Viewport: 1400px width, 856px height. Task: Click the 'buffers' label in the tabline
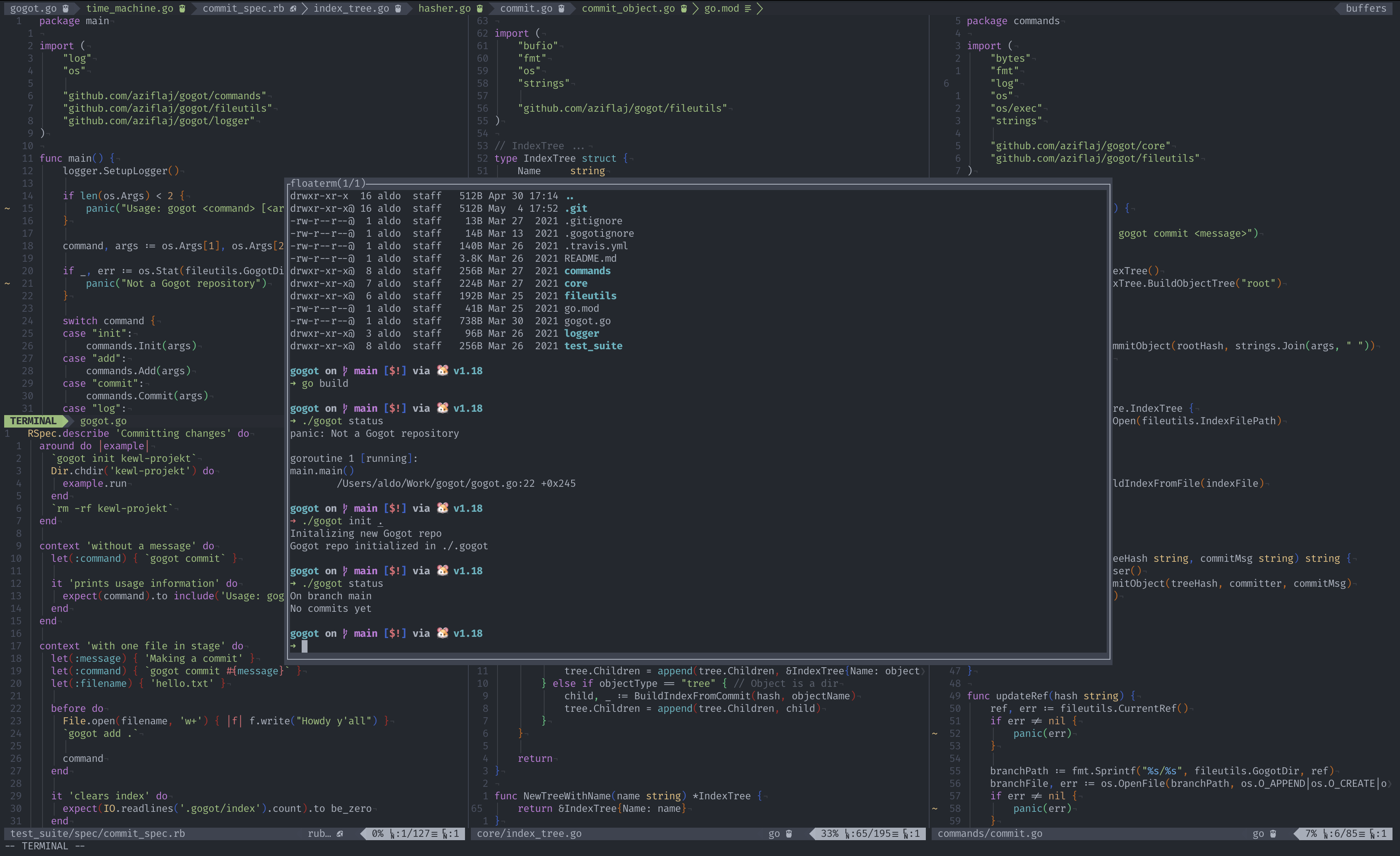(x=1366, y=8)
